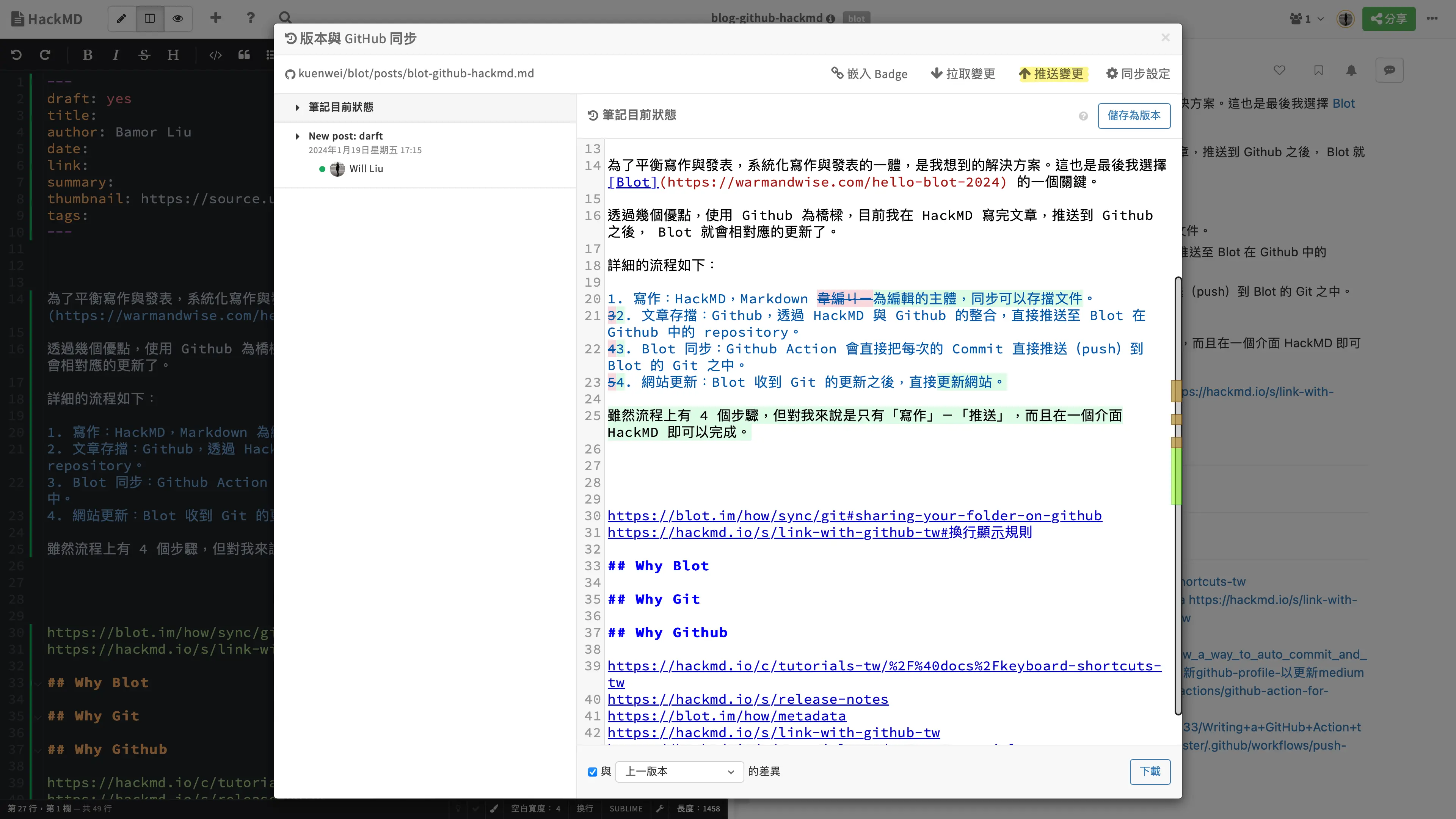This screenshot has height=819, width=1456.
Task: Open help via the question mark icon
Action: tap(251, 18)
